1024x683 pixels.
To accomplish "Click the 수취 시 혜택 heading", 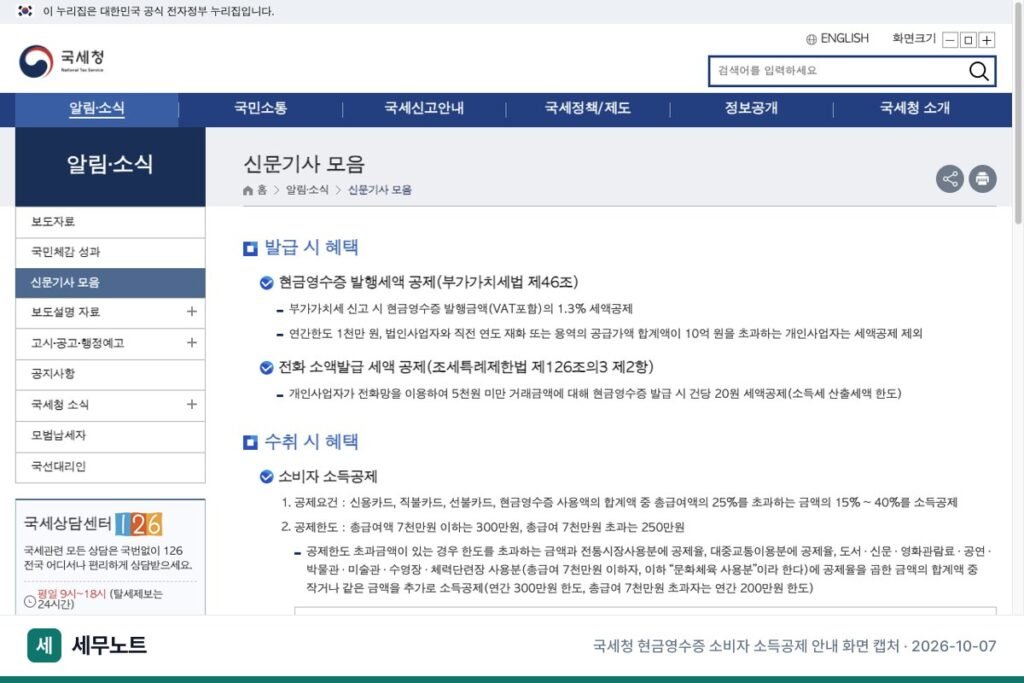I will pos(311,442).
